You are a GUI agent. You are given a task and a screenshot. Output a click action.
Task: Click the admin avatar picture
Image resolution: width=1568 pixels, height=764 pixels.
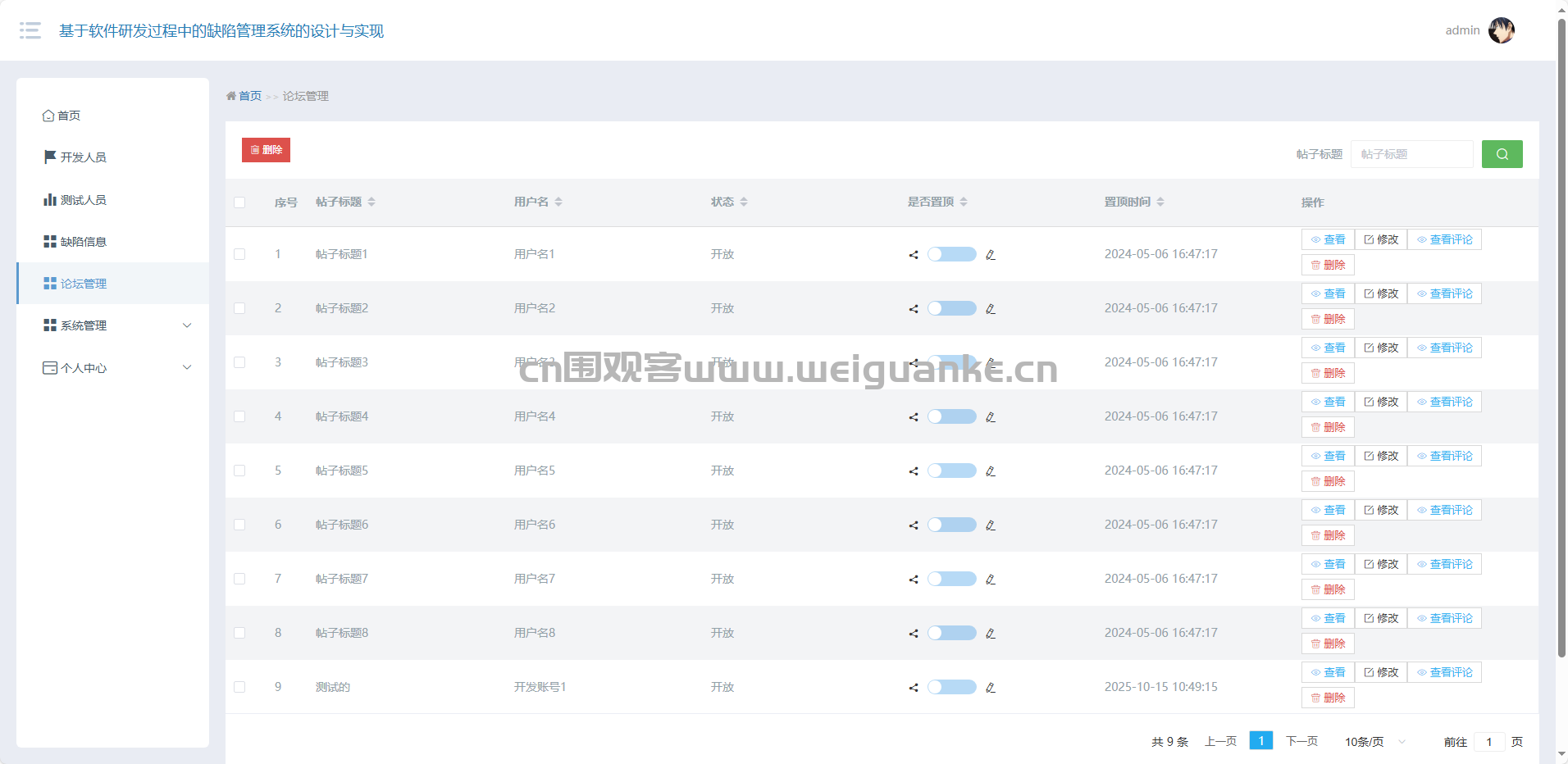tap(1501, 30)
